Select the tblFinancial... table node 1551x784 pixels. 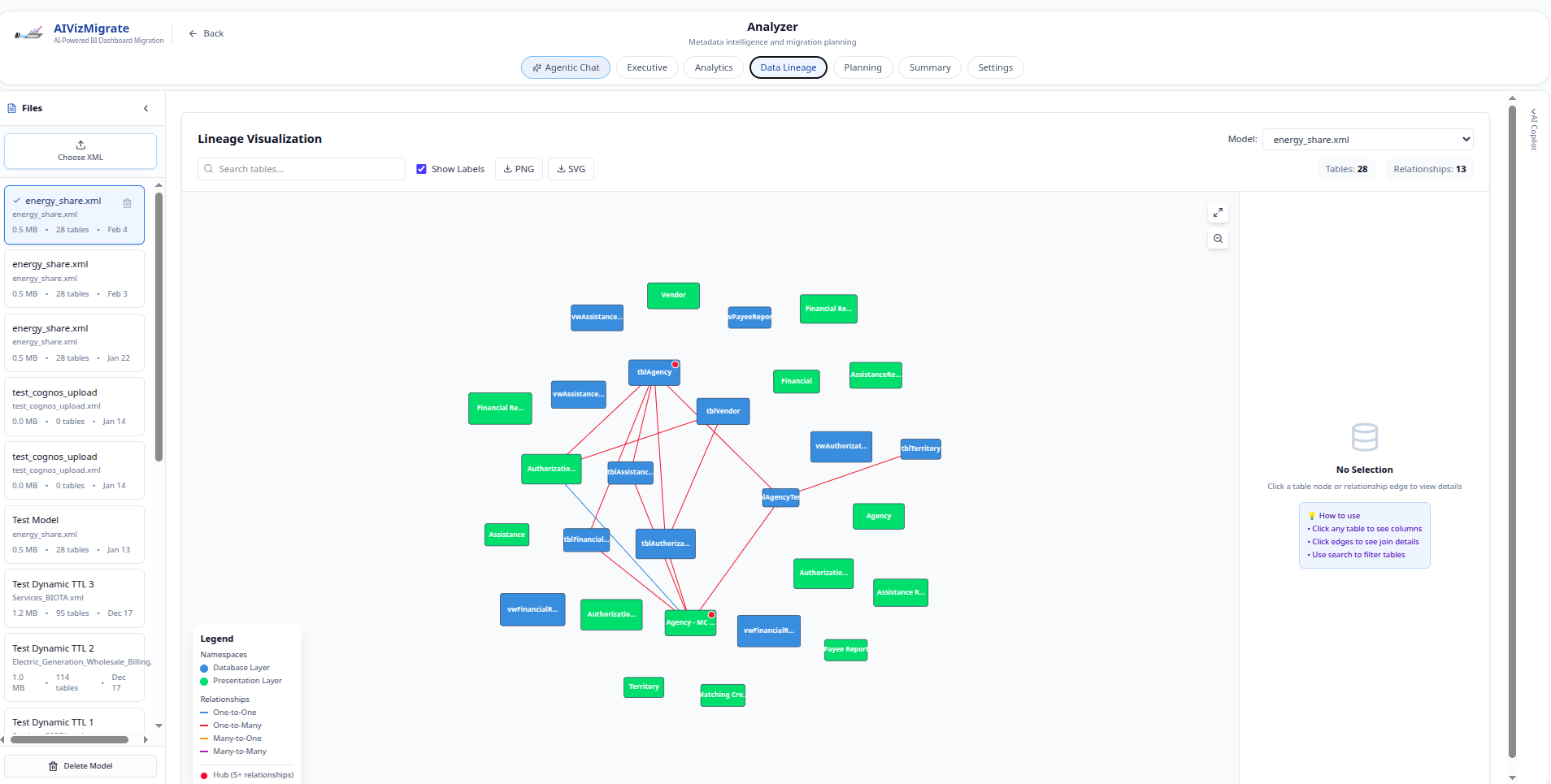587,539
